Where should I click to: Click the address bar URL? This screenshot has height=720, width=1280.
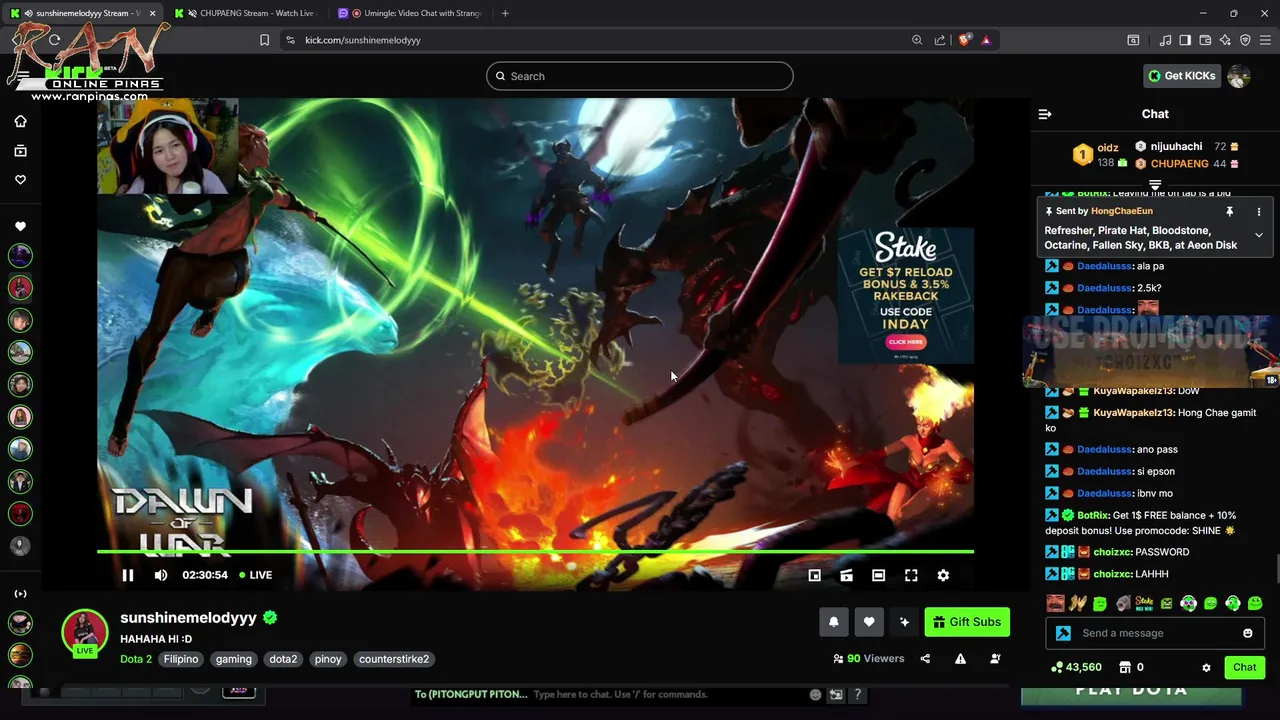363,40
